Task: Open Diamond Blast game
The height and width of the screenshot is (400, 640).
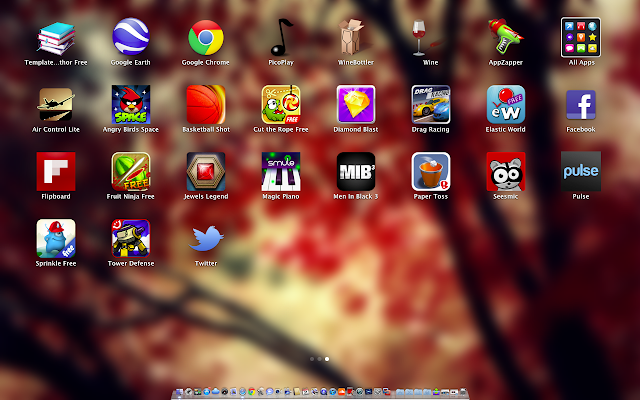Action: (356, 104)
